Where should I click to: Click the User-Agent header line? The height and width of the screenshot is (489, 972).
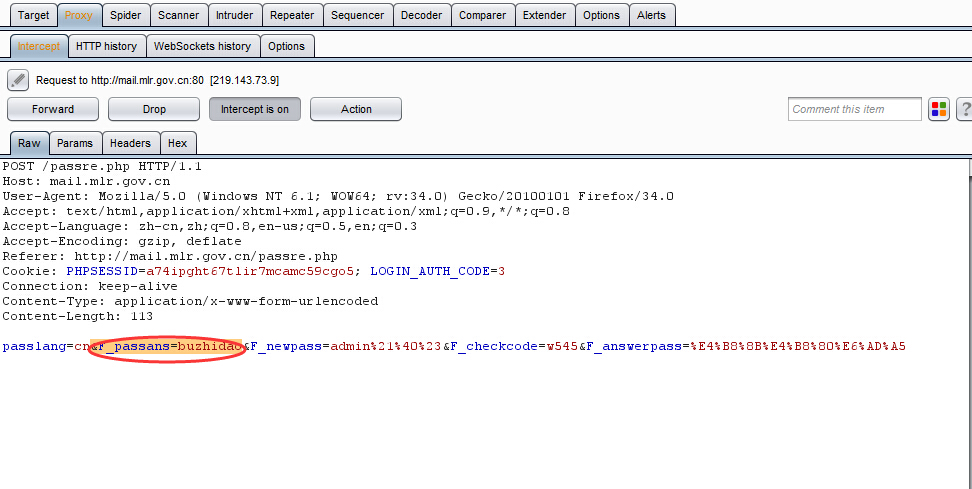pos(338,196)
